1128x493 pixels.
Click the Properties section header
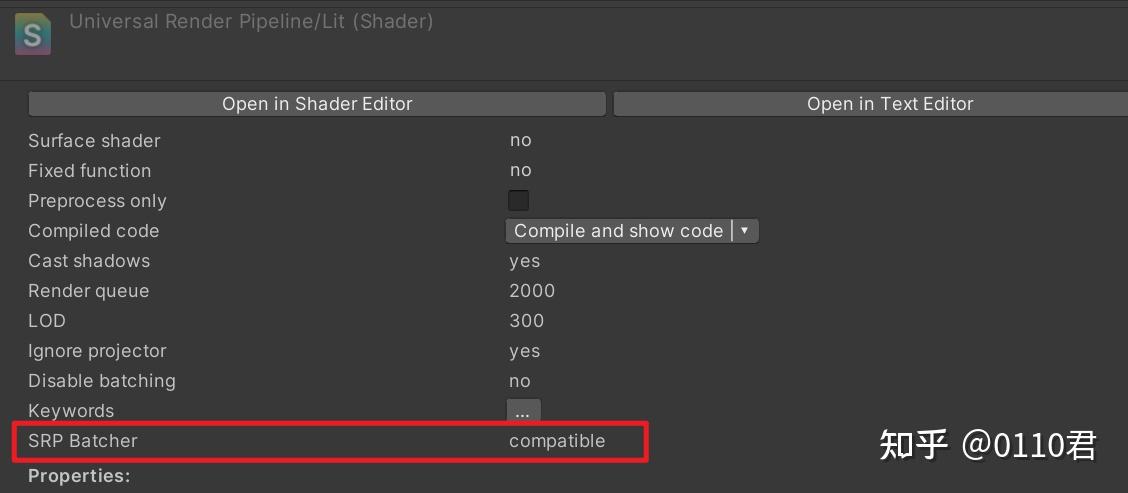79,476
